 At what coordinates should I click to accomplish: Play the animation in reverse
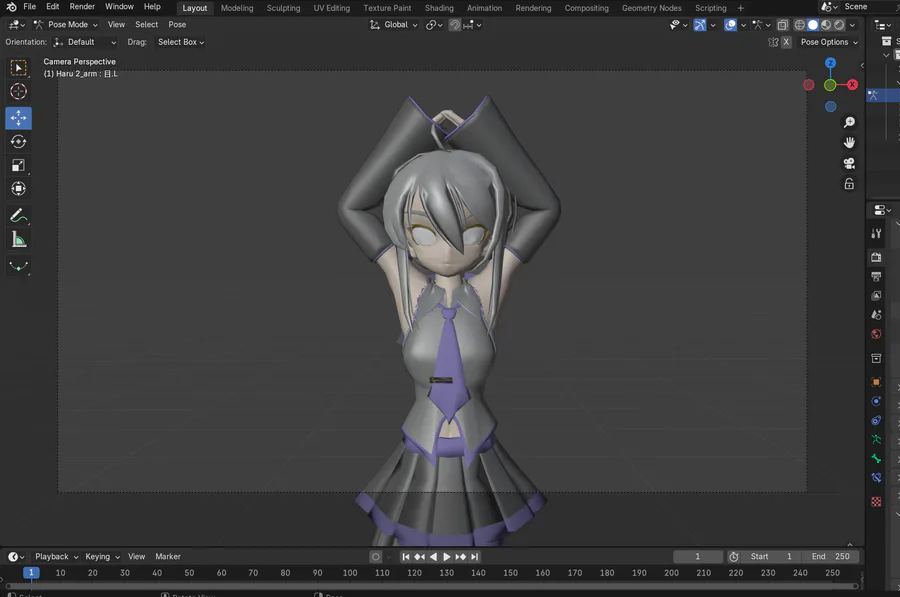click(x=433, y=557)
